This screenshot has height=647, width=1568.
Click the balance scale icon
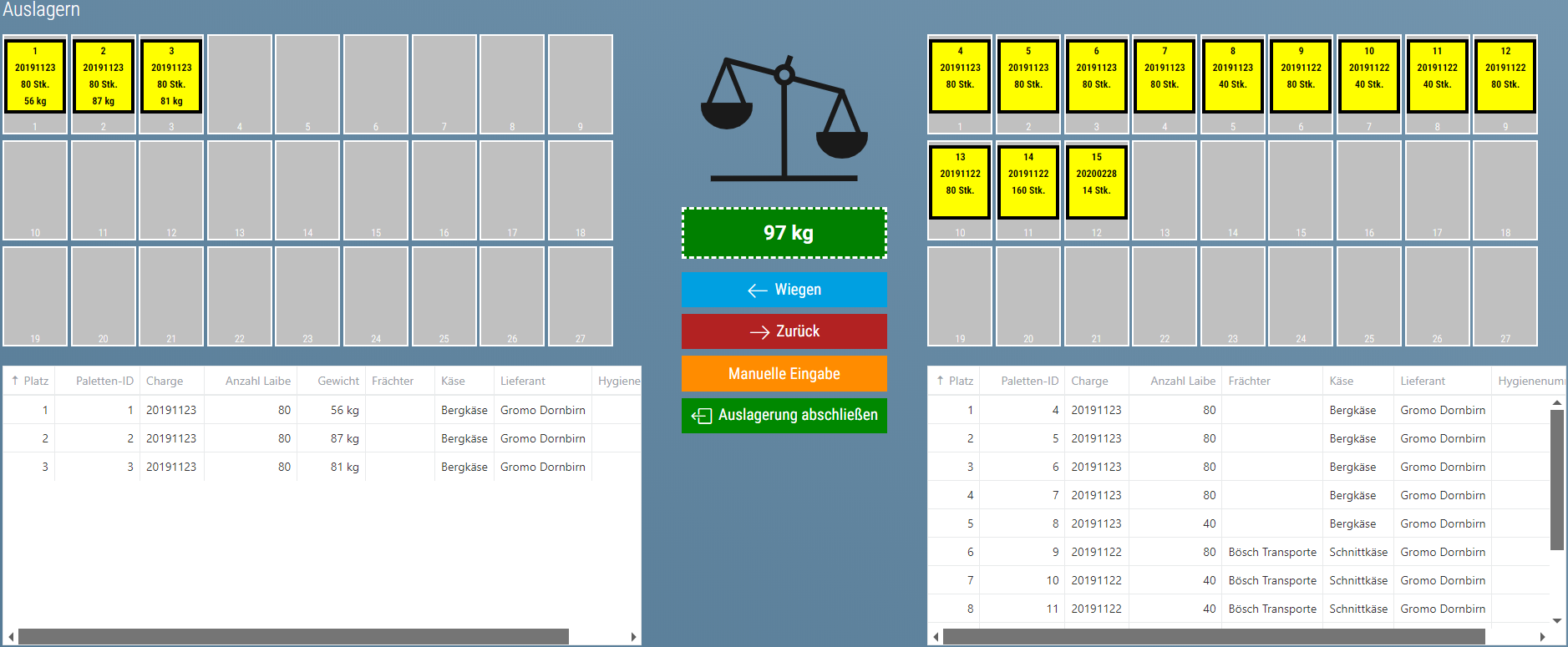pyautogui.click(x=784, y=119)
